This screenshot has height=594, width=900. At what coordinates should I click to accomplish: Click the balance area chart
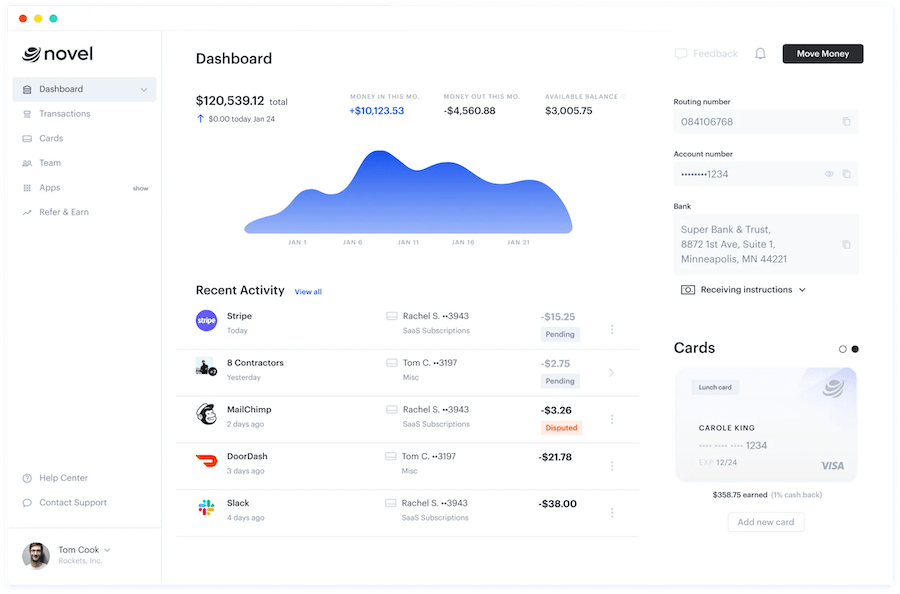coord(408,195)
